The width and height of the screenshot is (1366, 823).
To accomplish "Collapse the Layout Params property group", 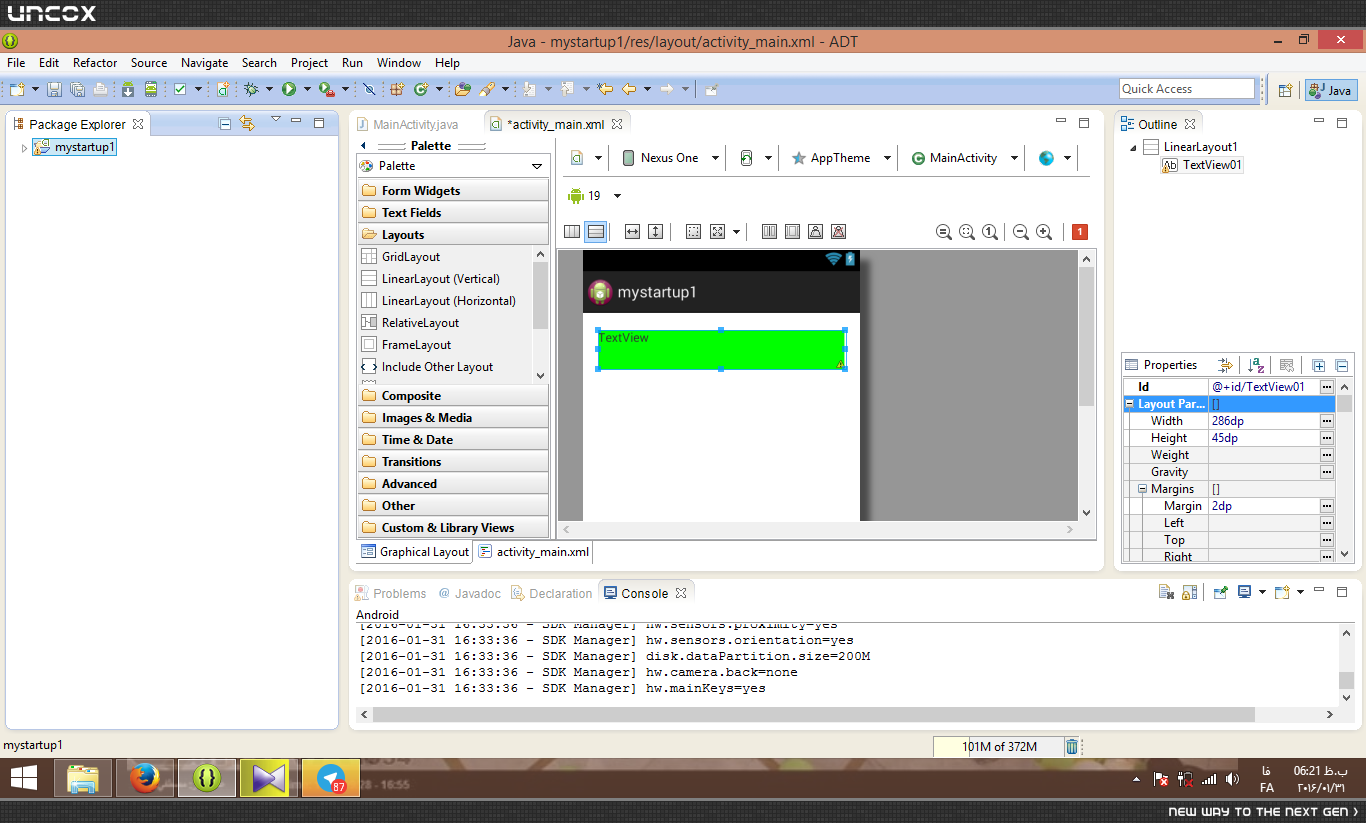I will click(1130, 404).
